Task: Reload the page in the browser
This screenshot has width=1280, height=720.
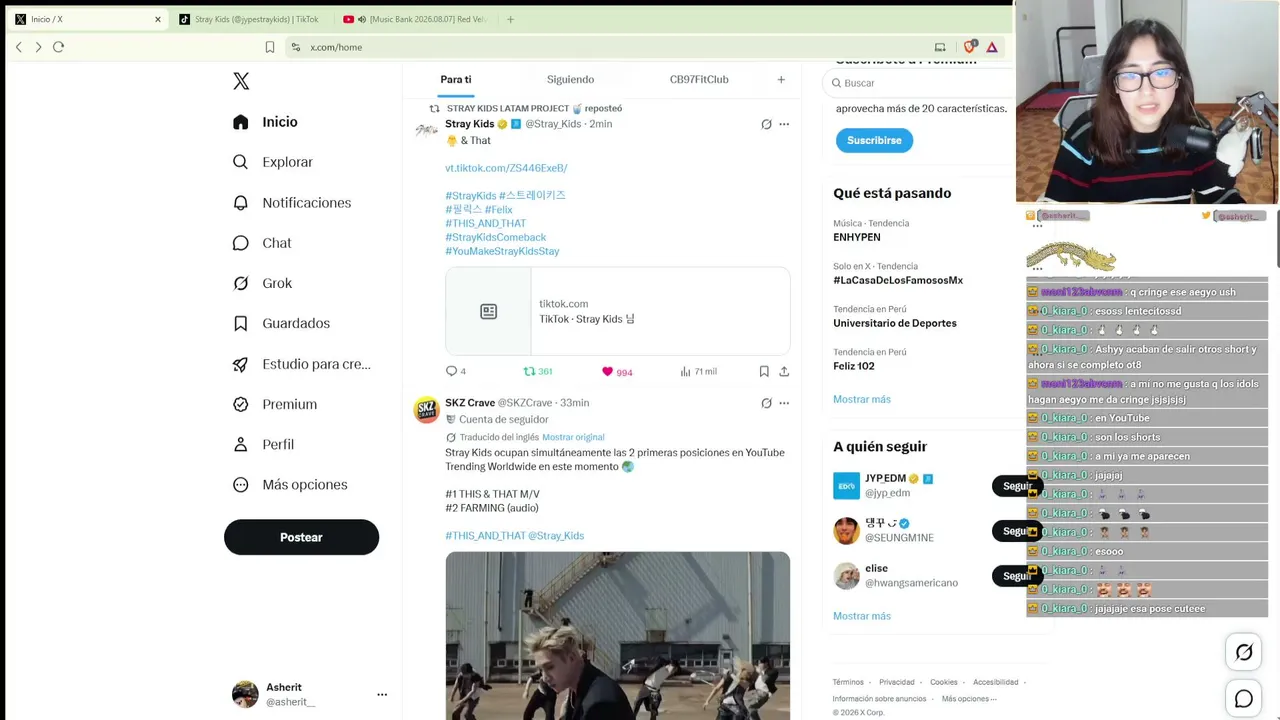Action: 58,47
